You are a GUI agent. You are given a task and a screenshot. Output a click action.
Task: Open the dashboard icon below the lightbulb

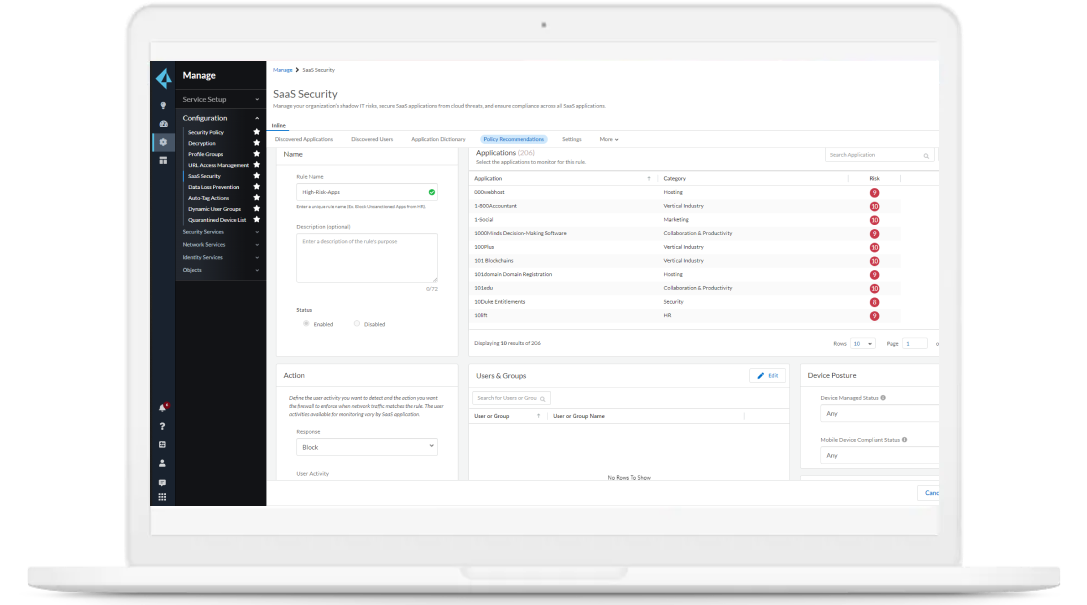click(162, 123)
